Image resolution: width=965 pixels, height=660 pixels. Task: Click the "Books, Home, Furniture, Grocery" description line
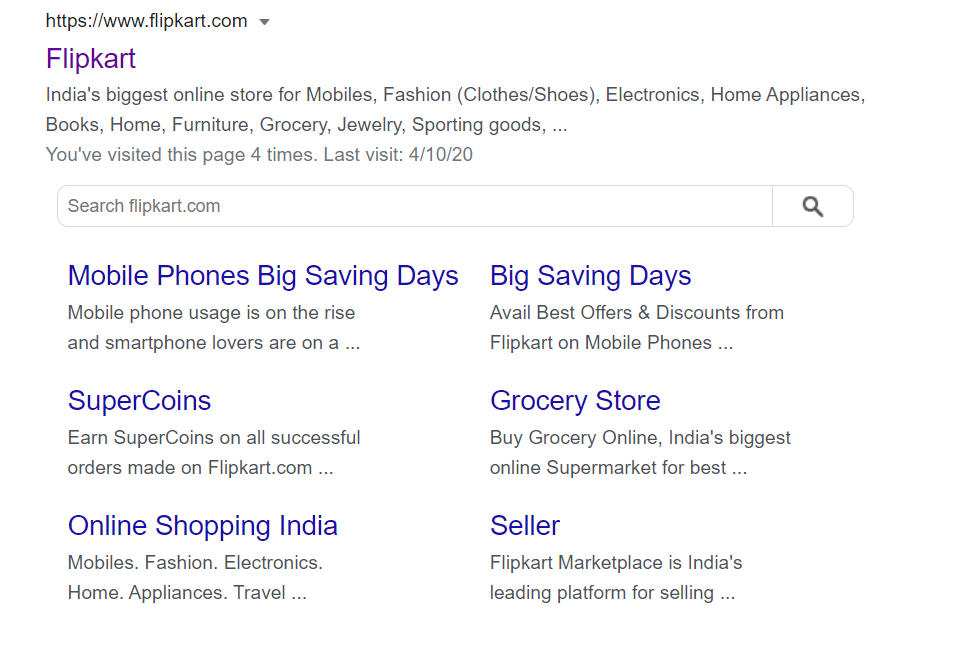click(306, 125)
